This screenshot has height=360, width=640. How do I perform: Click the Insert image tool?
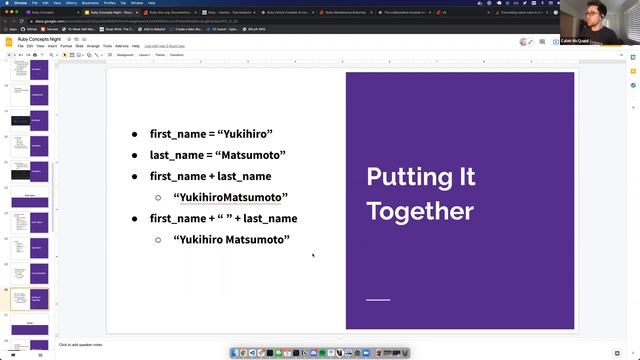point(78,55)
